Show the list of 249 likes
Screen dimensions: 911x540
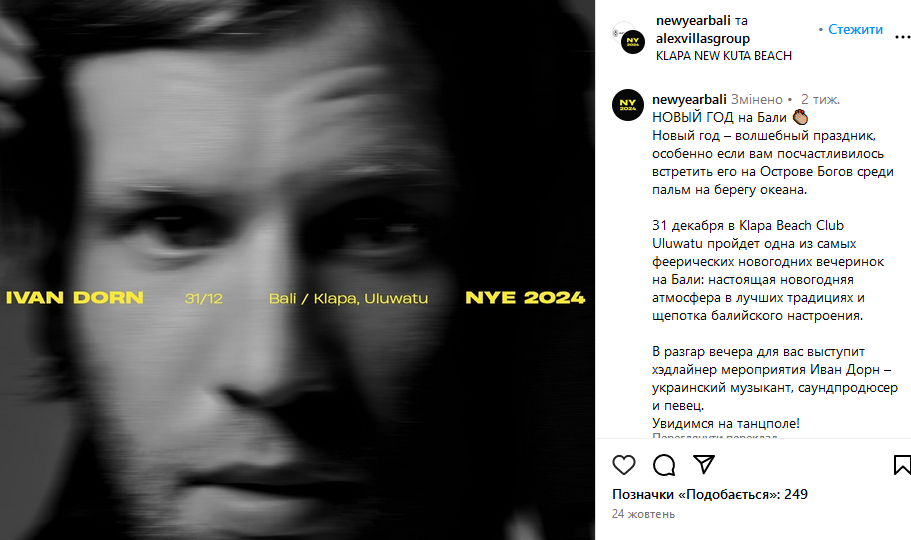(x=710, y=494)
